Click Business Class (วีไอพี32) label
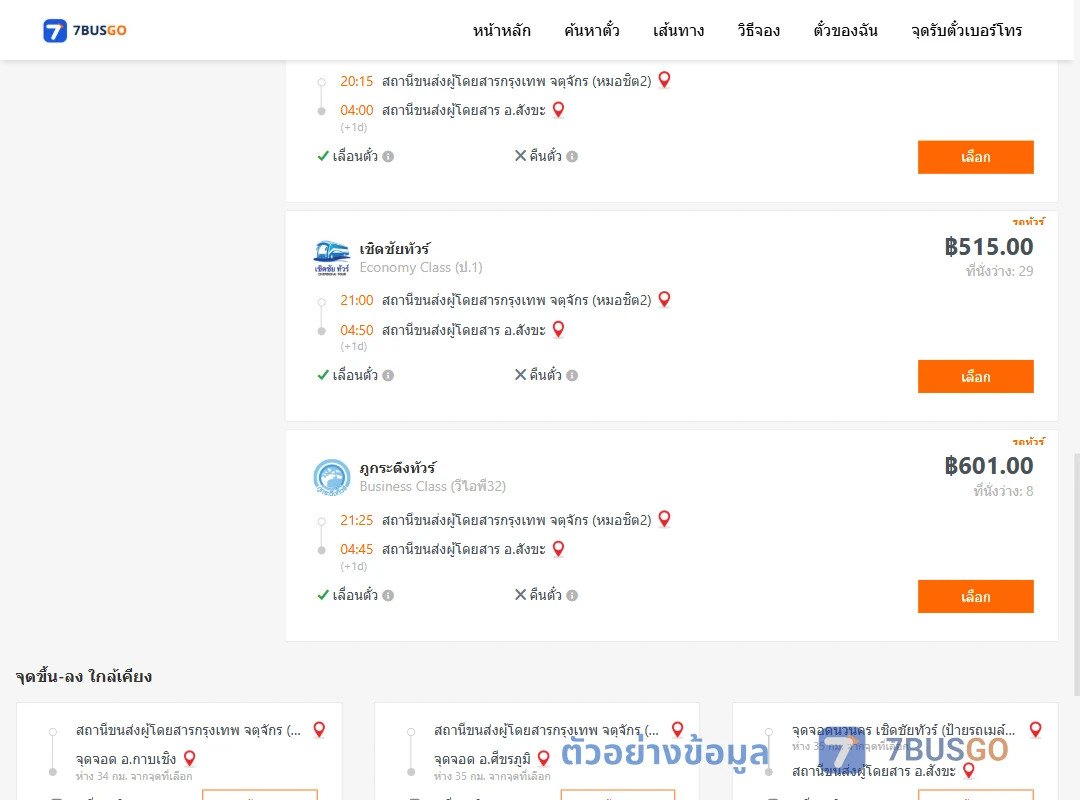The image size is (1080, 800). 433,486
